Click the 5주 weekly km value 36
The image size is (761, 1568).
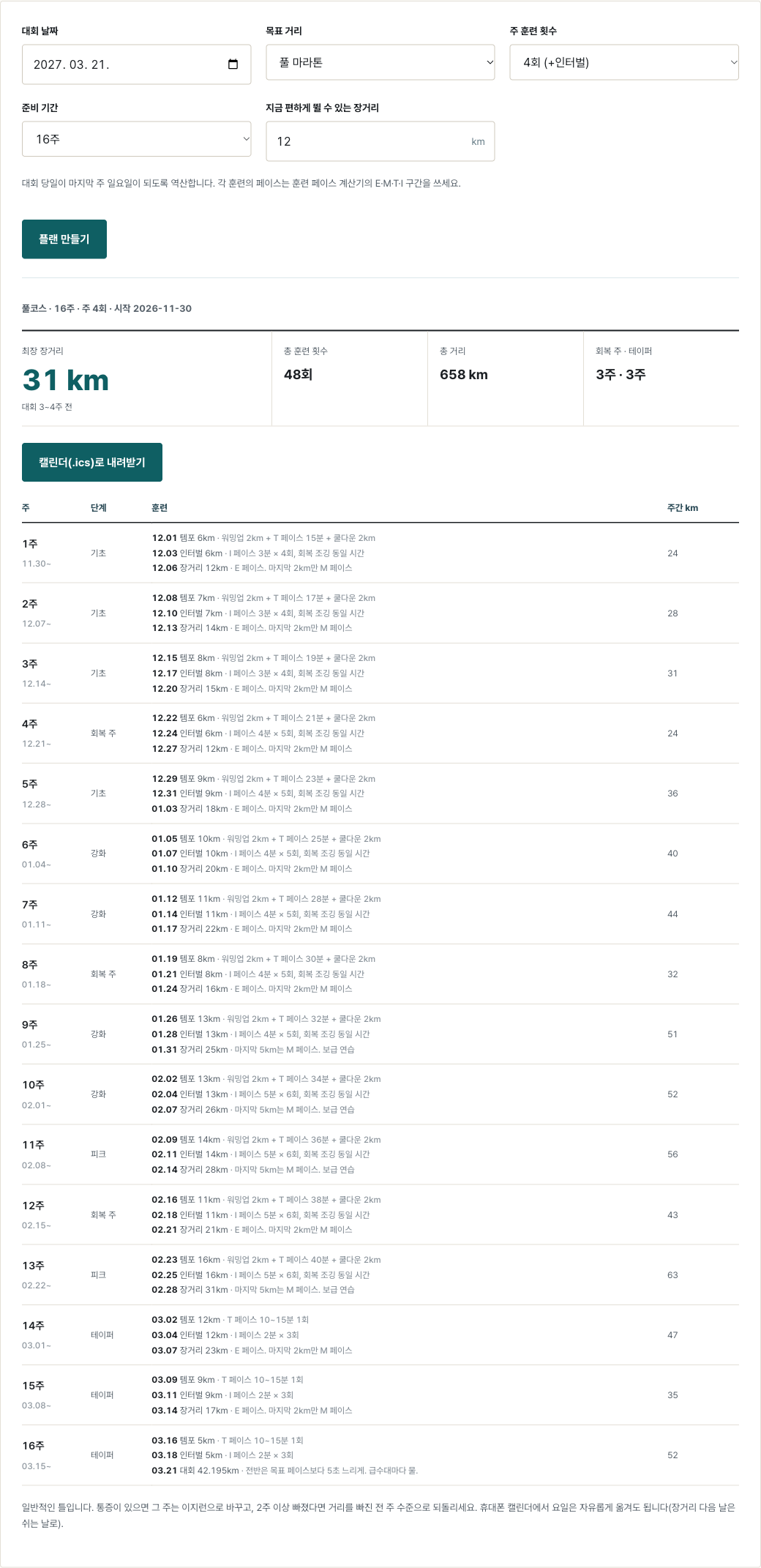(x=672, y=794)
